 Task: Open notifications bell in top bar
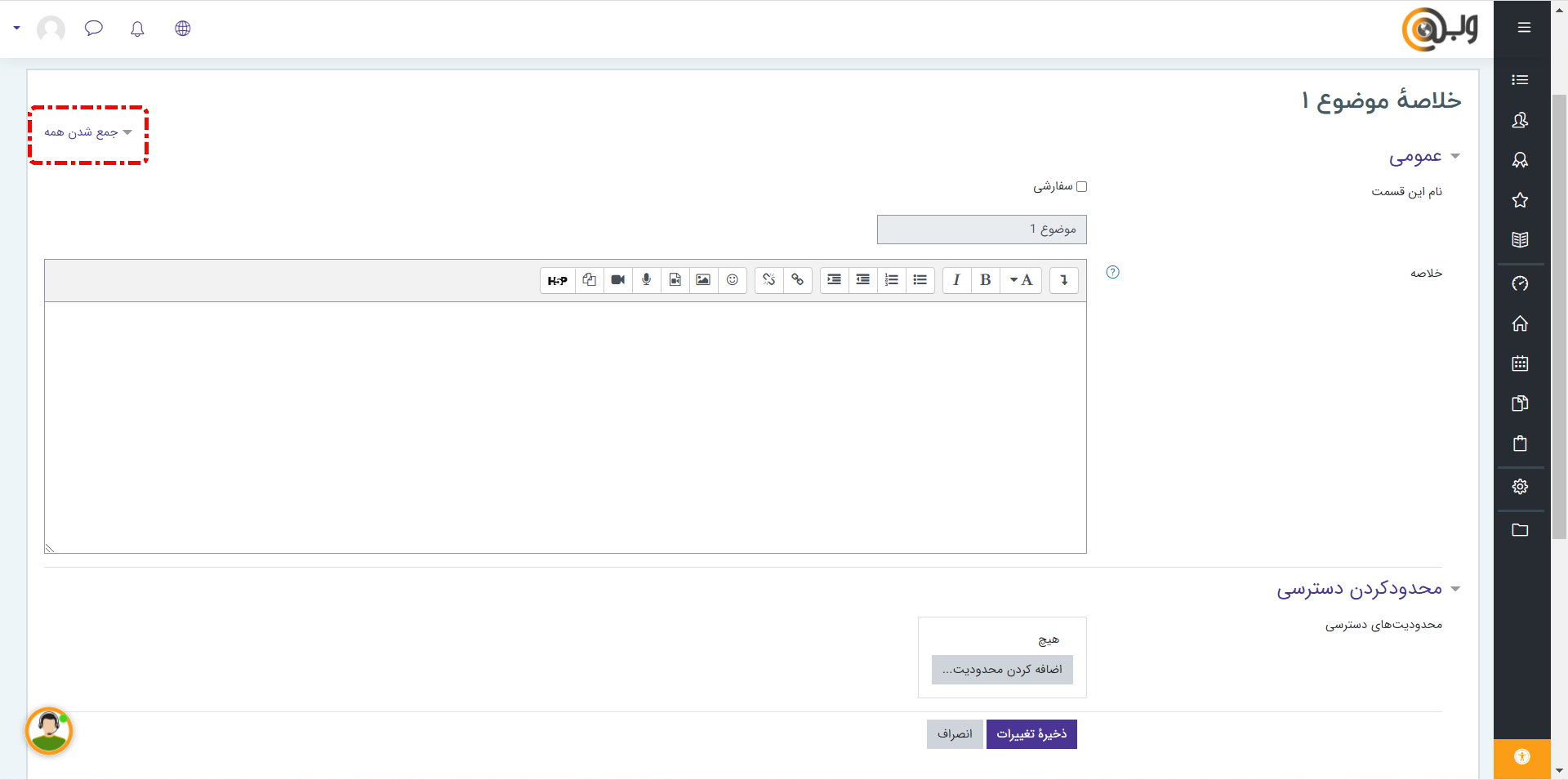137,29
